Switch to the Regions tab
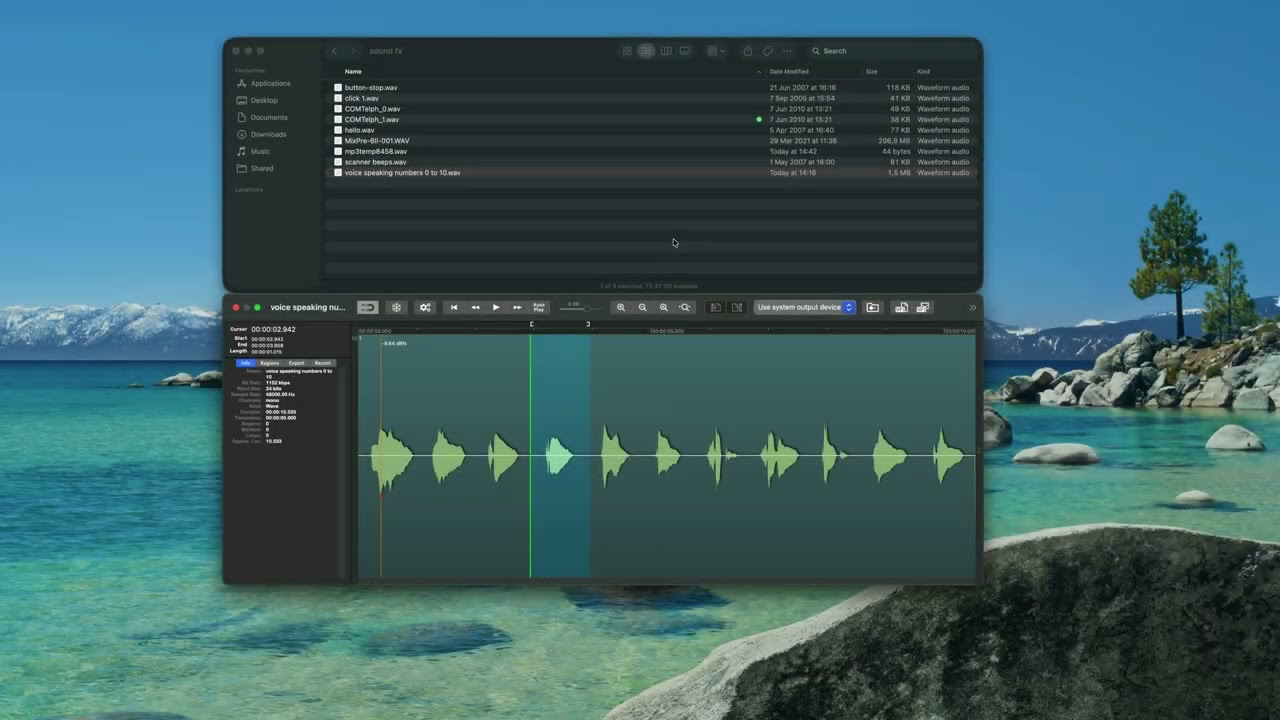 click(x=270, y=363)
